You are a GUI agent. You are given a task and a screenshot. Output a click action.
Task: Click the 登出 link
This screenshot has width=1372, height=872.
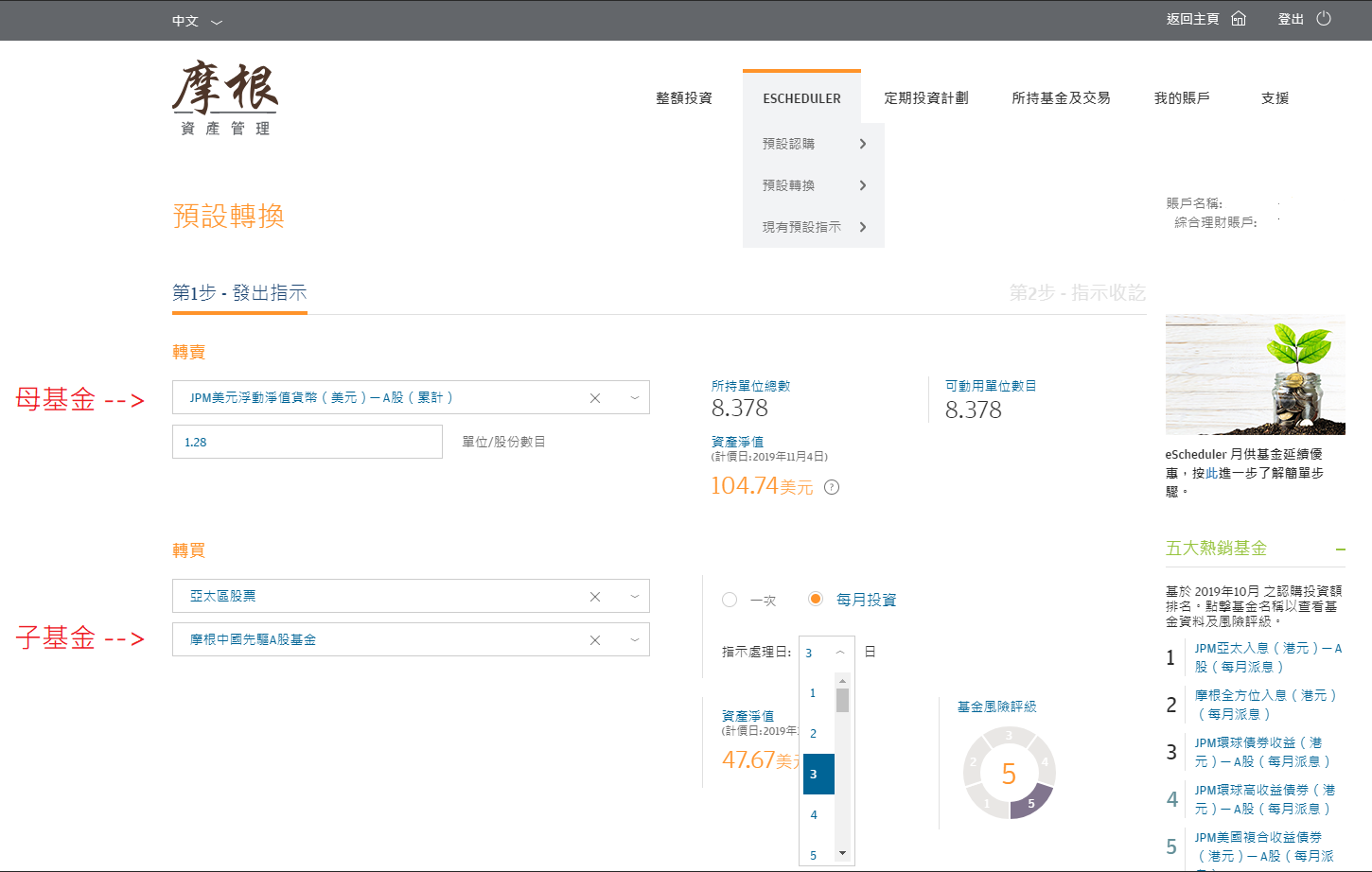click(x=1291, y=19)
